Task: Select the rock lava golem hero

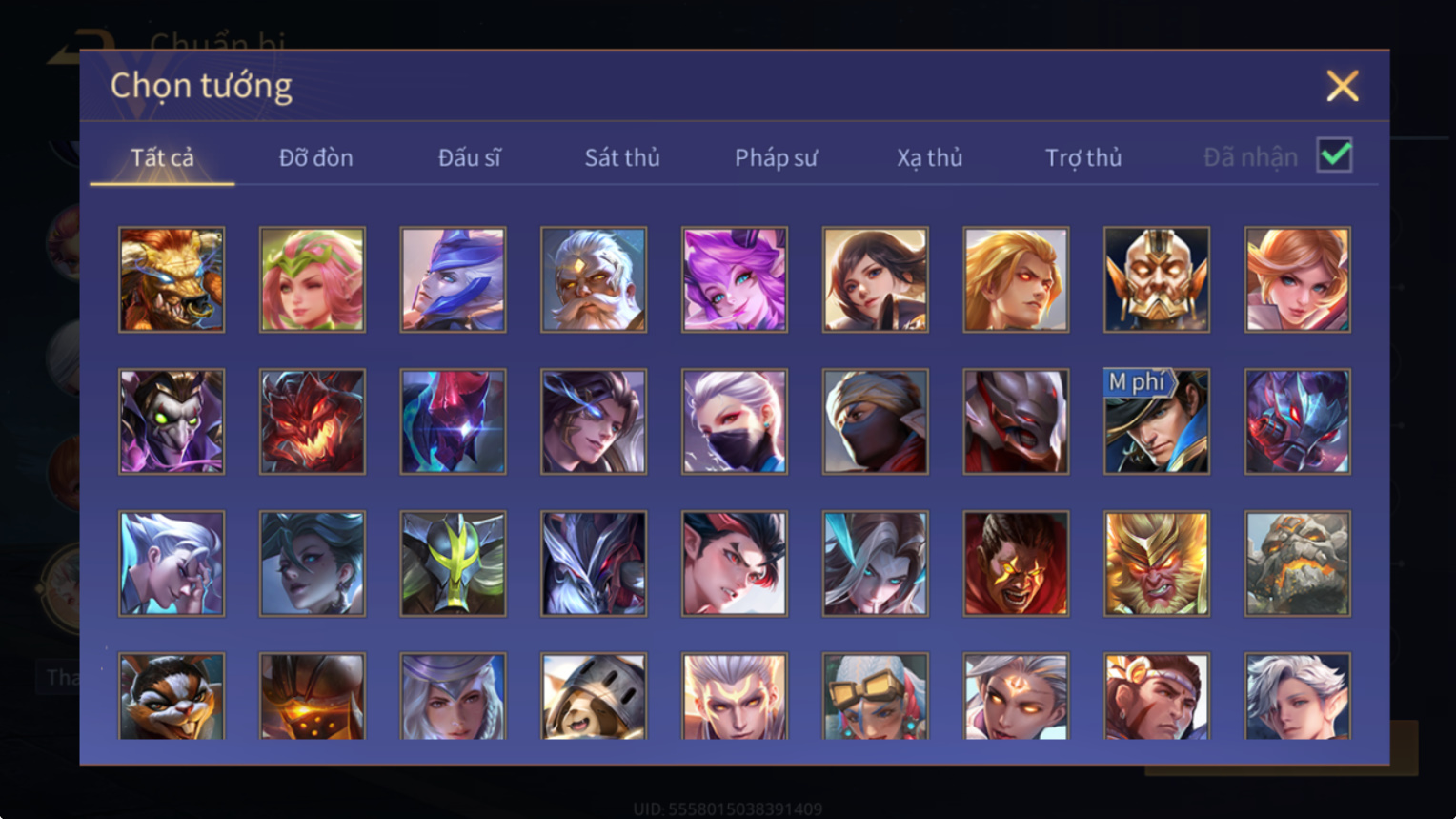Action: pos(1298,563)
